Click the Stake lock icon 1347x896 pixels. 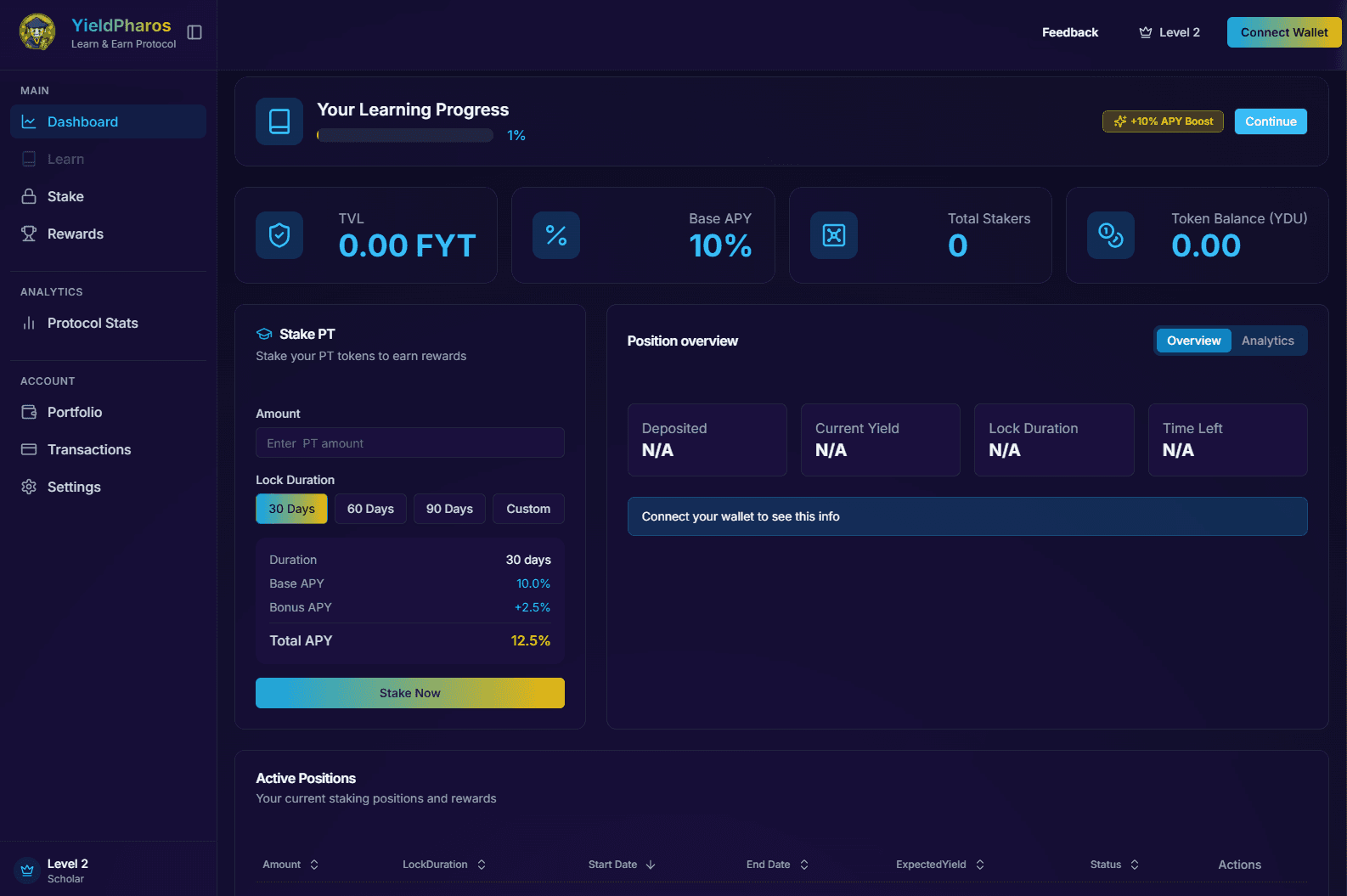[29, 196]
